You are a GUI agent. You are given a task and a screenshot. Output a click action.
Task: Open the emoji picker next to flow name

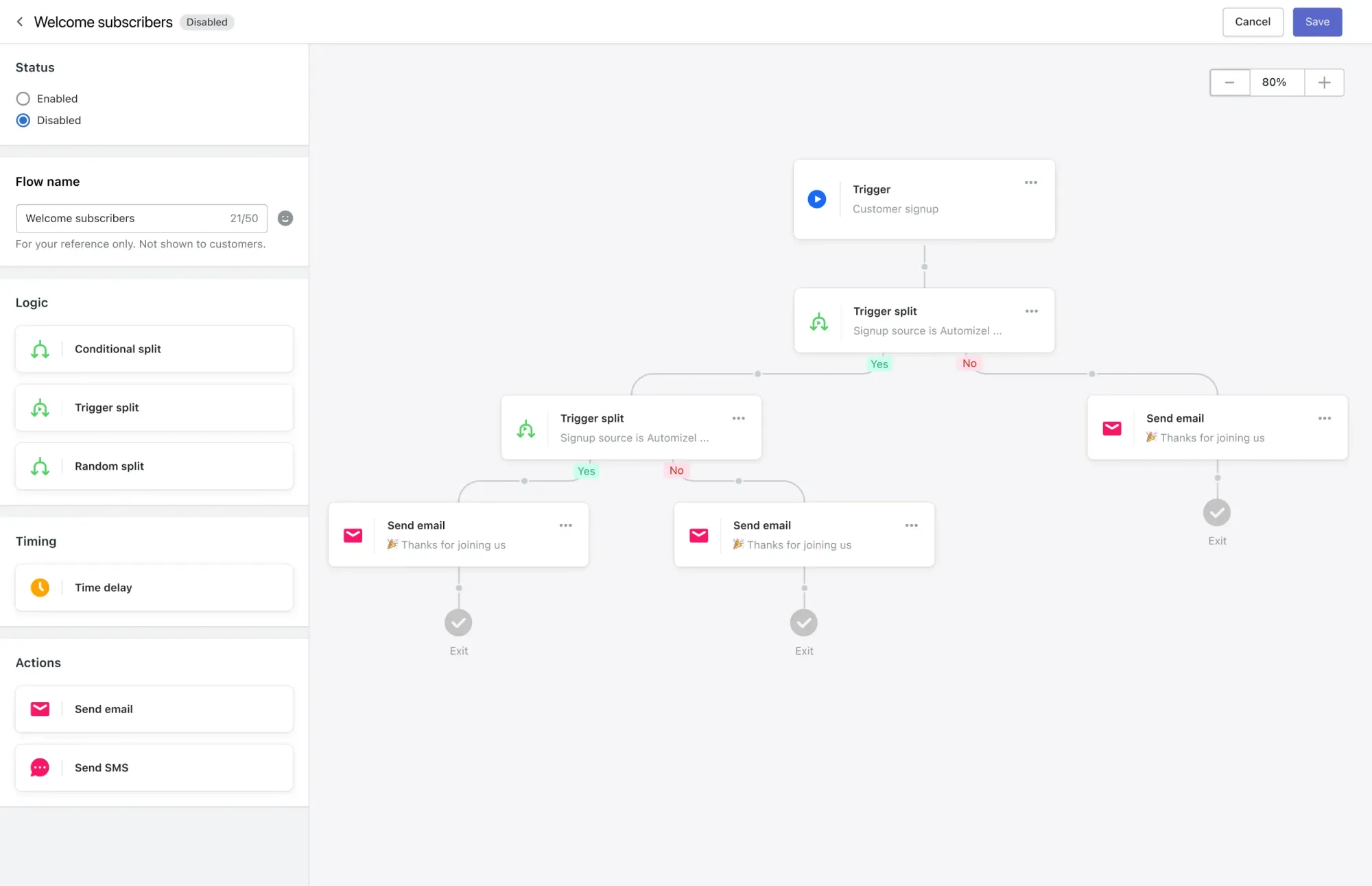[285, 218]
